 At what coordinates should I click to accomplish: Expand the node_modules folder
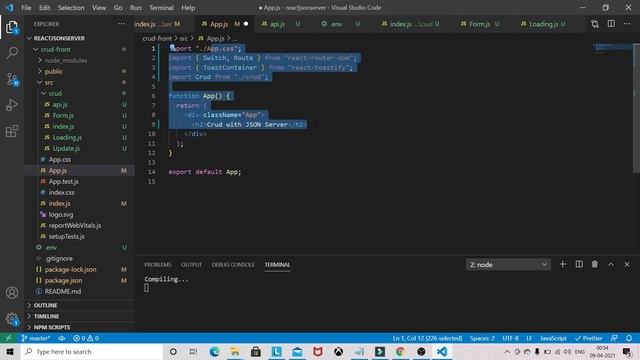80,60
